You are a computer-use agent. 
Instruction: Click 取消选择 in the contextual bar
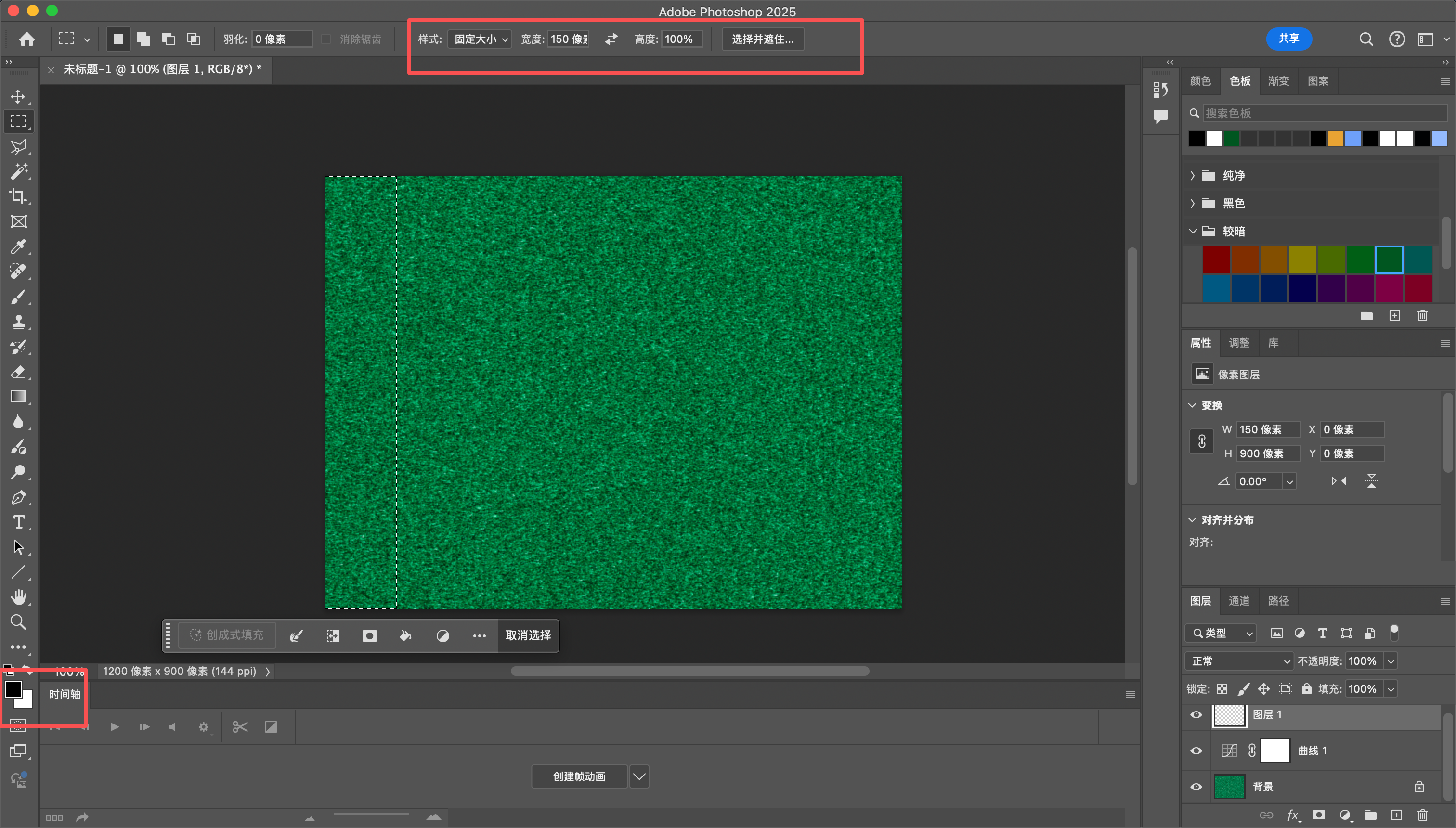point(528,635)
